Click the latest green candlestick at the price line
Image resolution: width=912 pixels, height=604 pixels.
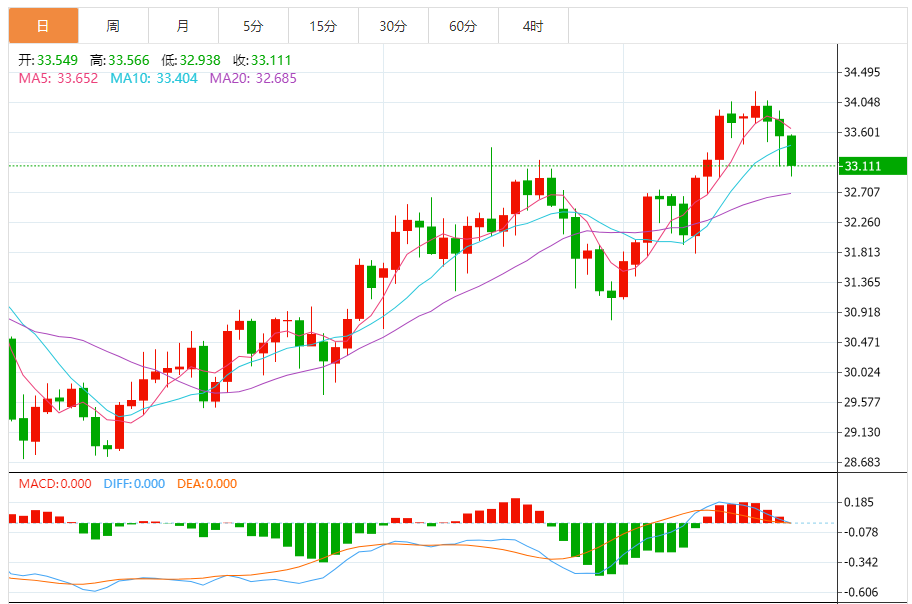[792, 151]
